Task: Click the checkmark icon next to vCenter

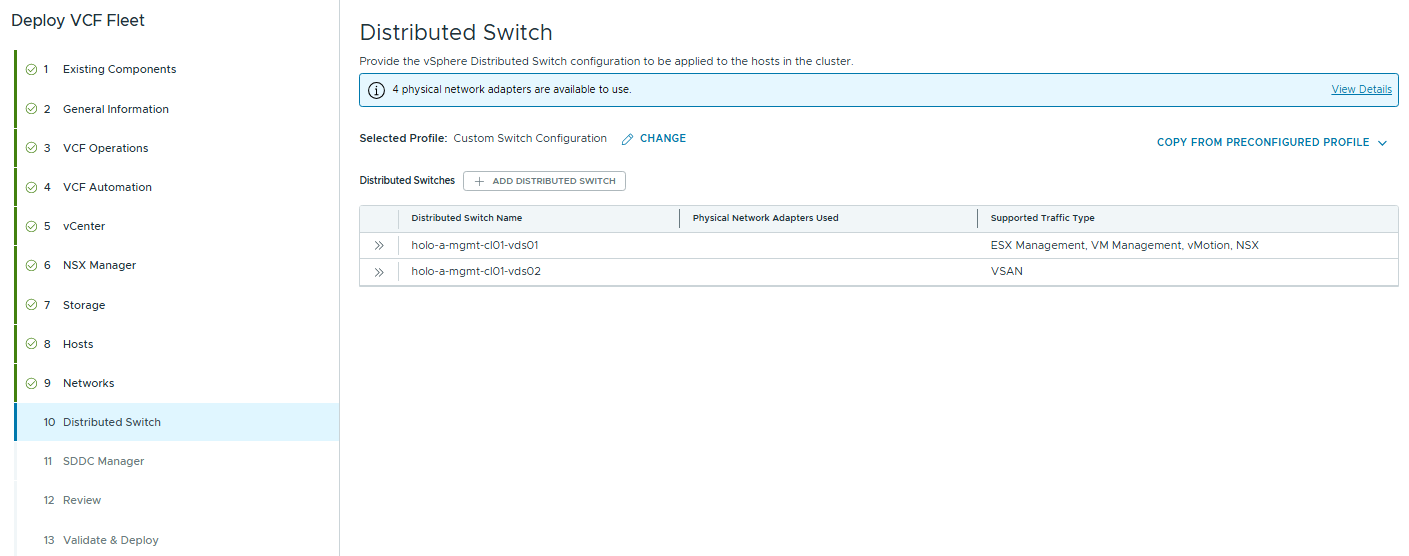Action: click(32, 227)
